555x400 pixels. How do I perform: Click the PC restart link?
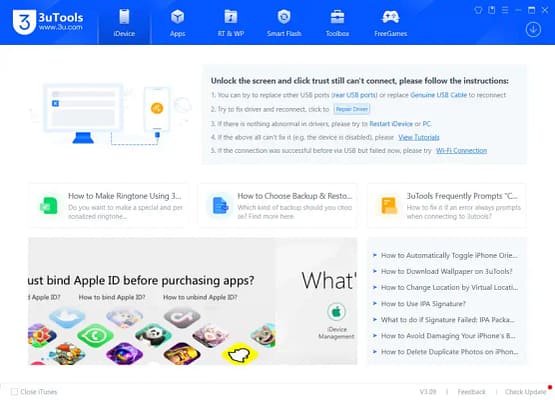[427, 124]
